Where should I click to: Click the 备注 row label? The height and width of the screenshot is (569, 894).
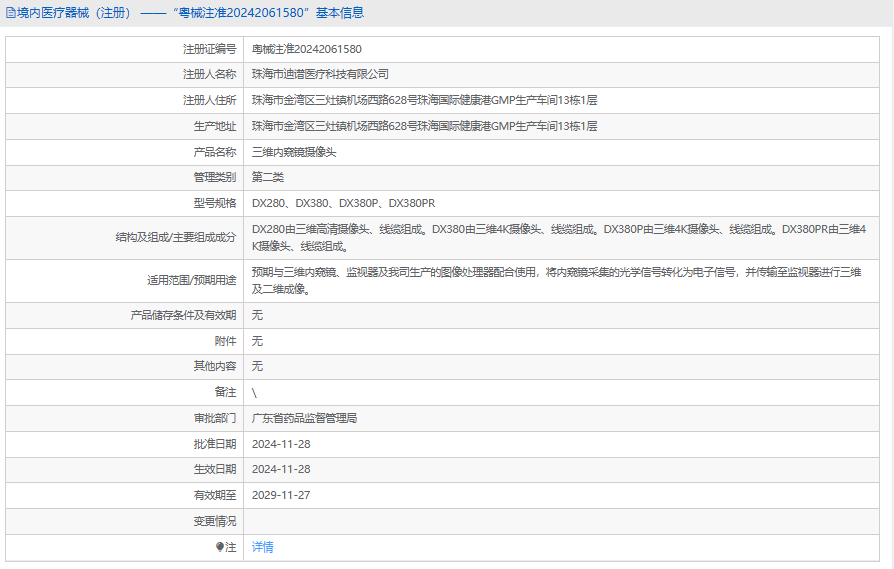pyautogui.click(x=225, y=392)
